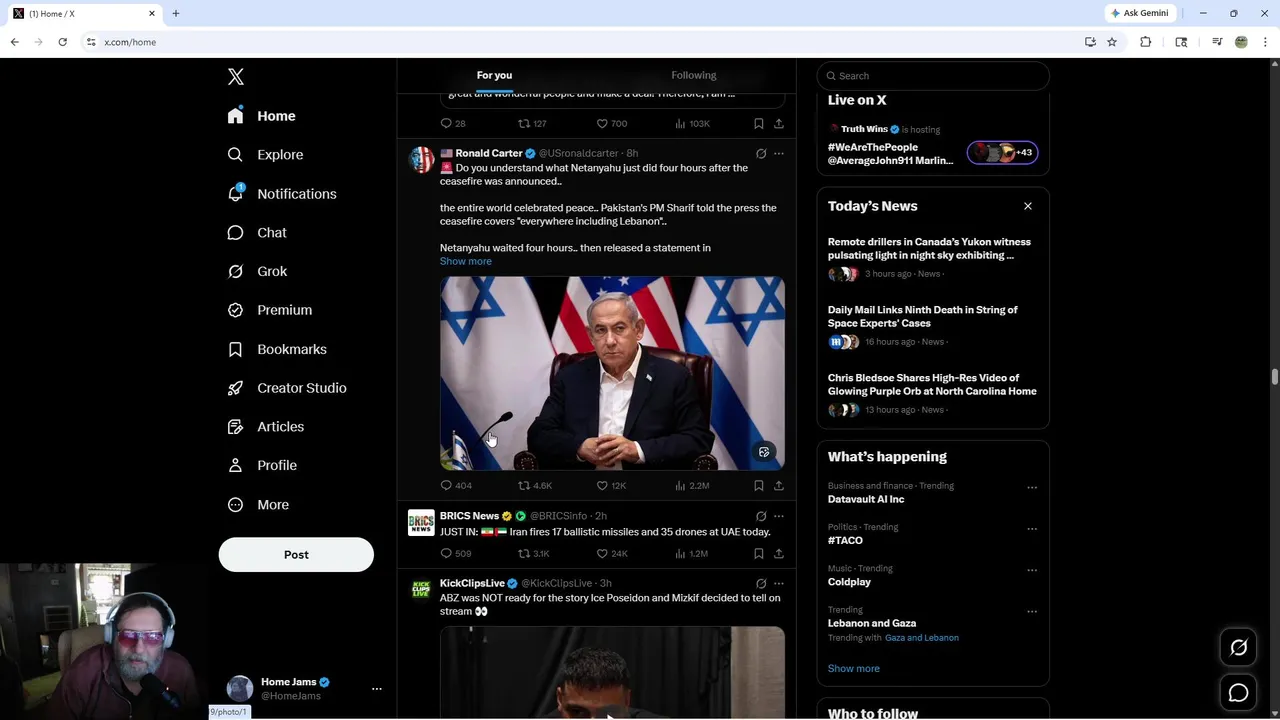
Task: Click Show more under What's happening
Action: click(854, 669)
